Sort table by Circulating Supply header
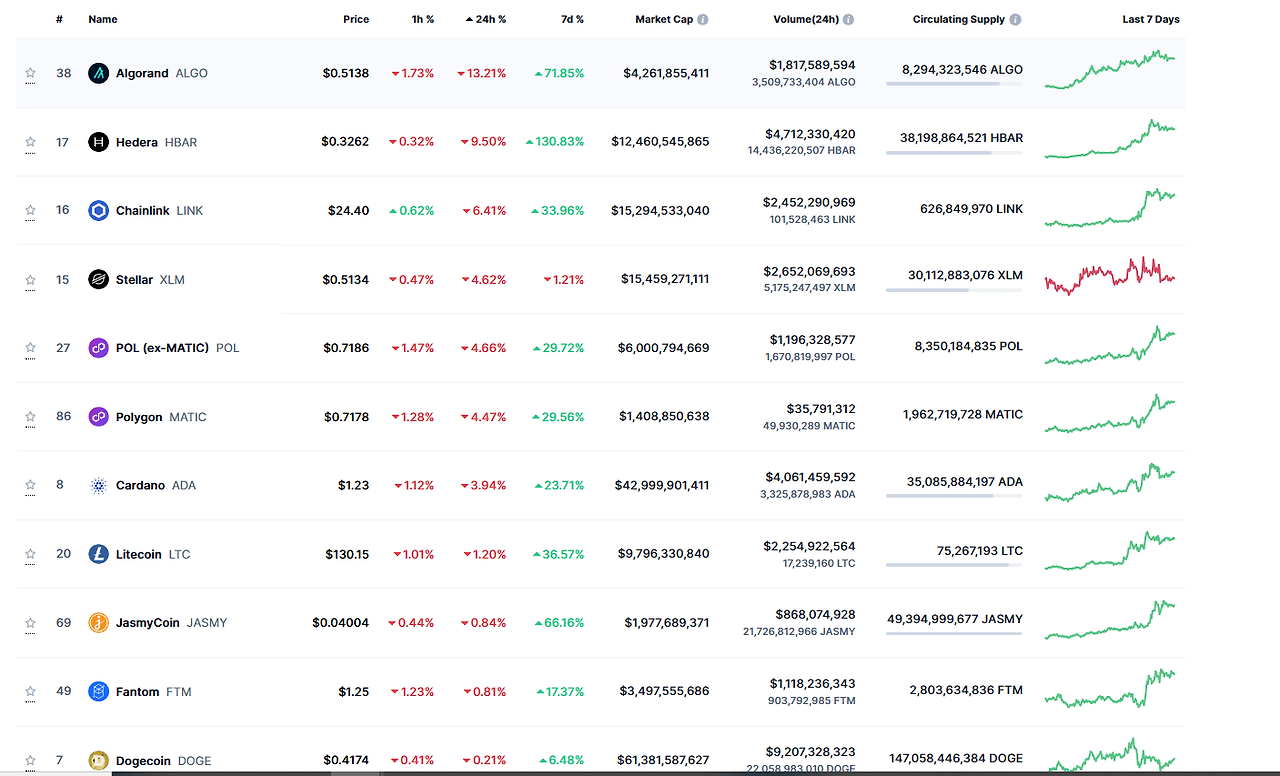Viewport: 1280px width, 776px height. [x=959, y=19]
